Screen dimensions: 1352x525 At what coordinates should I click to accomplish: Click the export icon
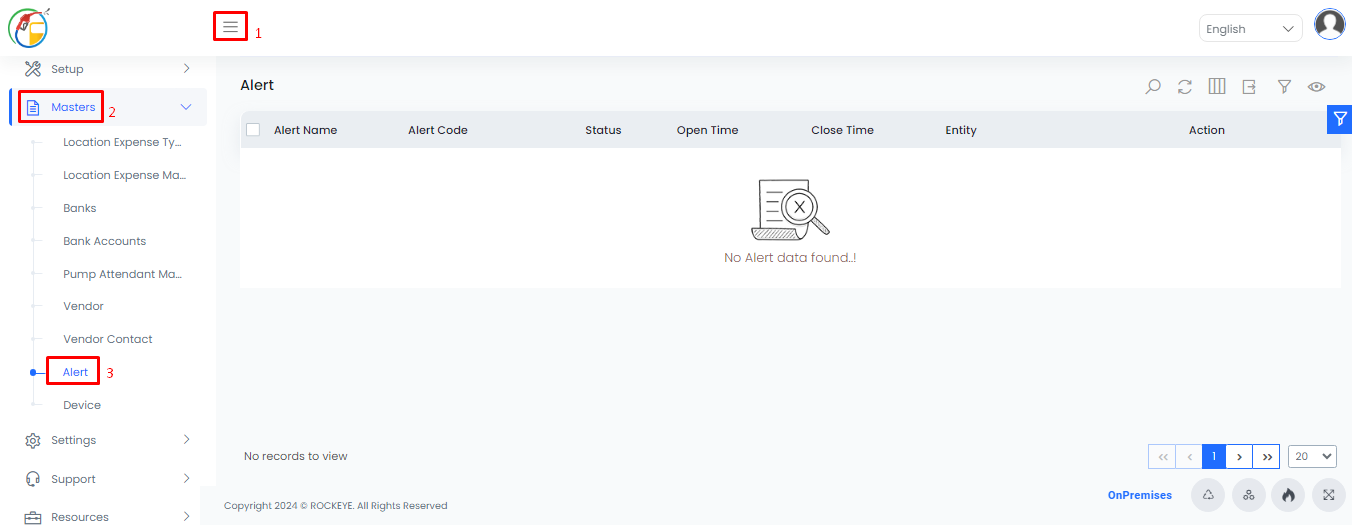[1249, 87]
